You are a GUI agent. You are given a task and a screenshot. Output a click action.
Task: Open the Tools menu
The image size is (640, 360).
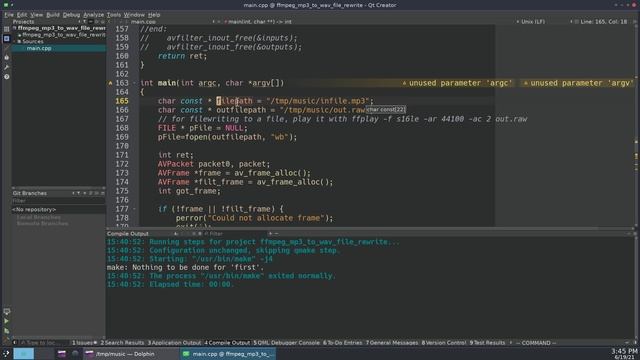pos(114,15)
